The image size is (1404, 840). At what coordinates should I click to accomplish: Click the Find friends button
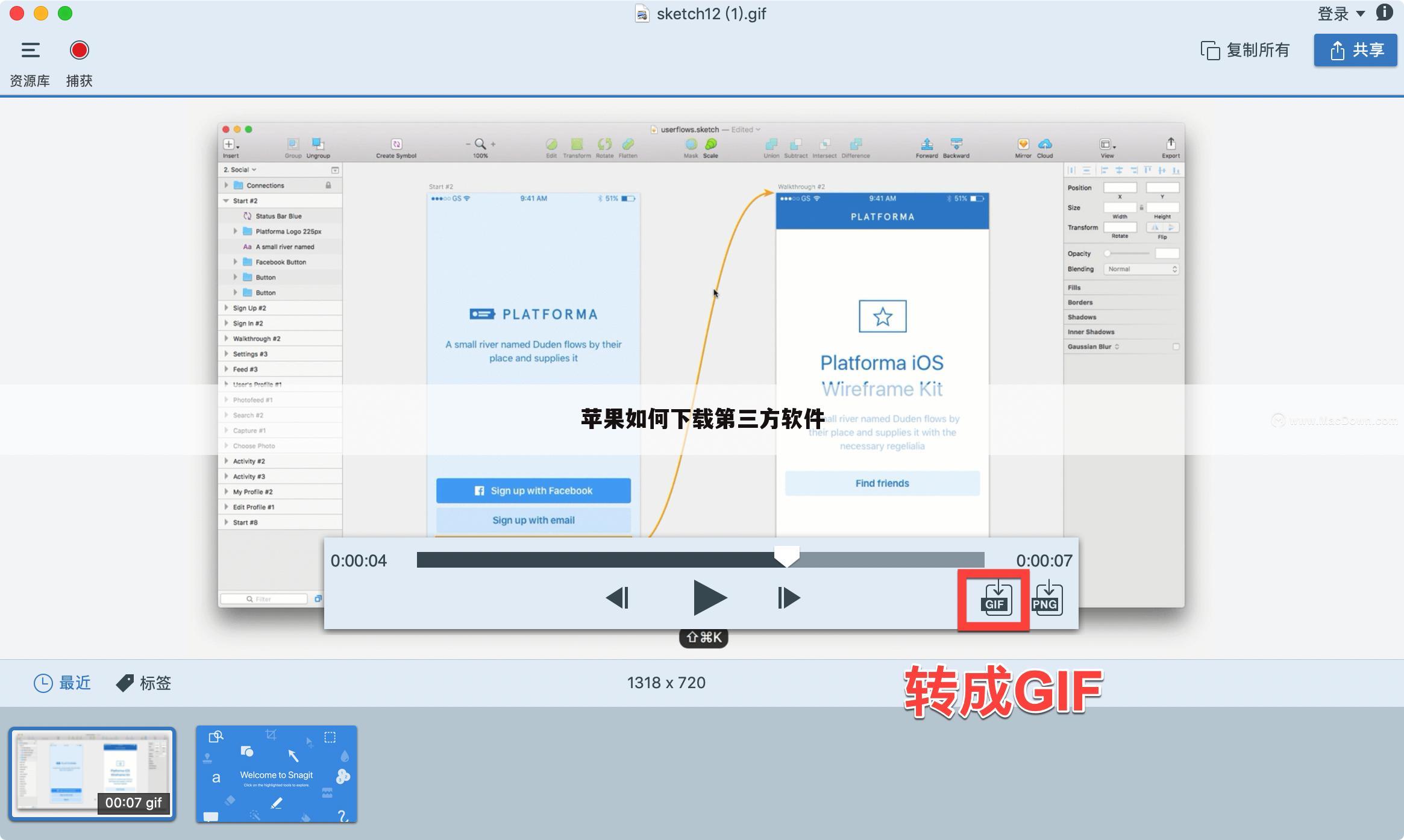[x=882, y=483]
